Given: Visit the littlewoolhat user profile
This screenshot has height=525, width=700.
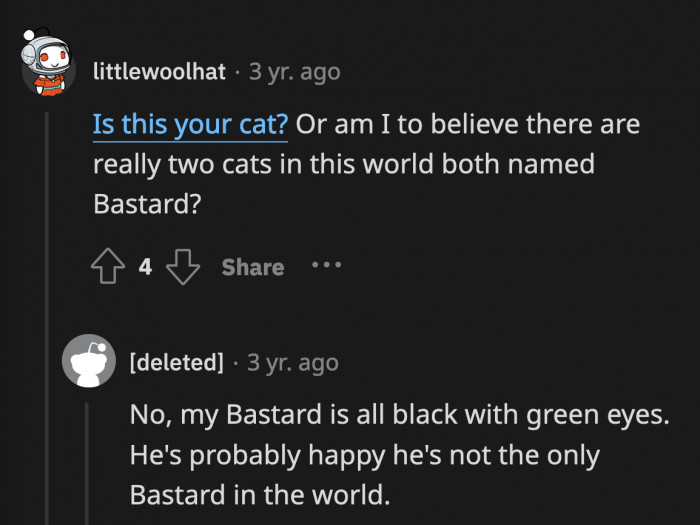Looking at the screenshot, I should [x=159, y=71].
